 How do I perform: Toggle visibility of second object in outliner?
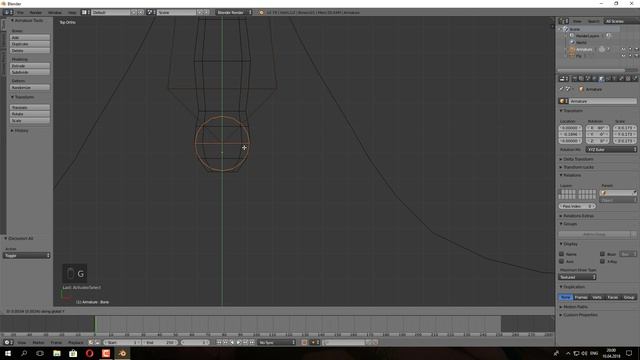623,56
